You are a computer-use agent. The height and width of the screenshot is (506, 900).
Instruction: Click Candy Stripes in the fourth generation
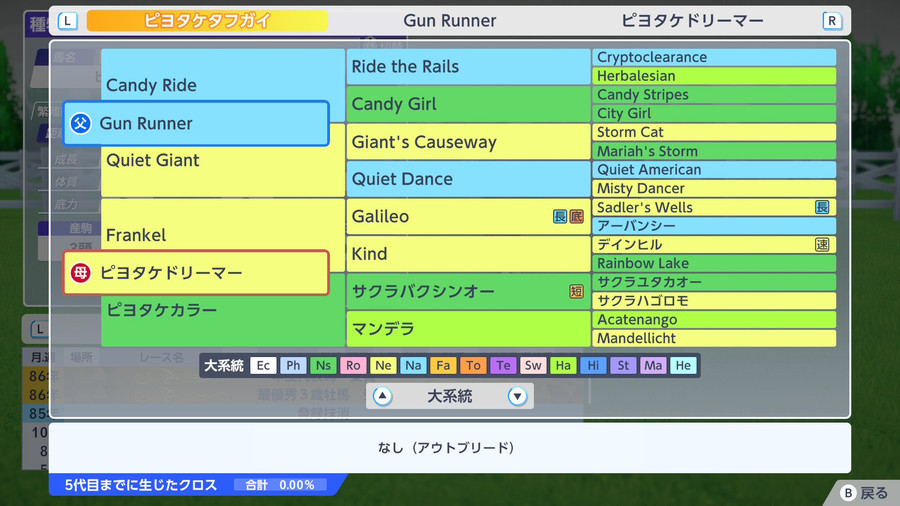(x=714, y=95)
